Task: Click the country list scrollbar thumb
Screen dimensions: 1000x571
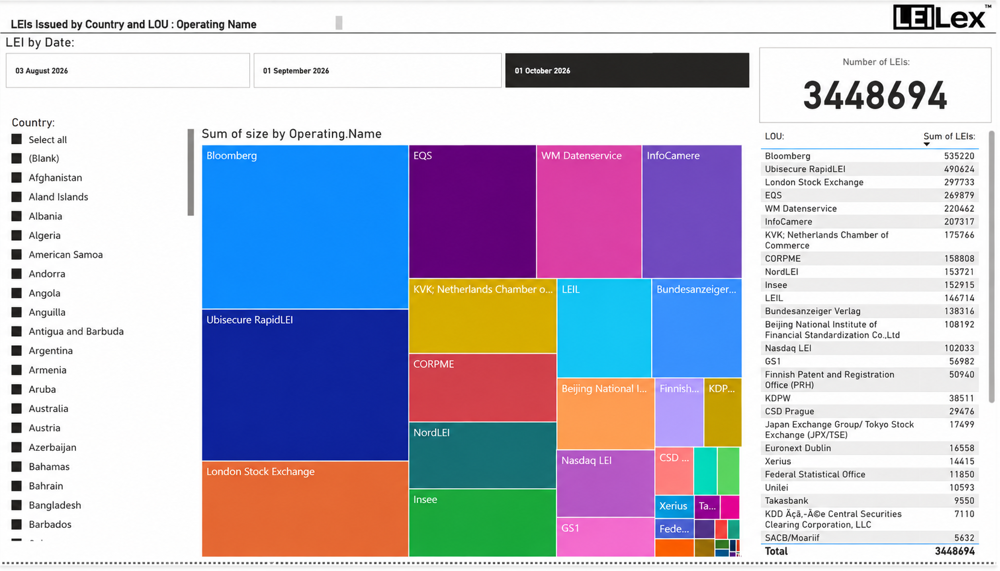Action: click(x=190, y=172)
